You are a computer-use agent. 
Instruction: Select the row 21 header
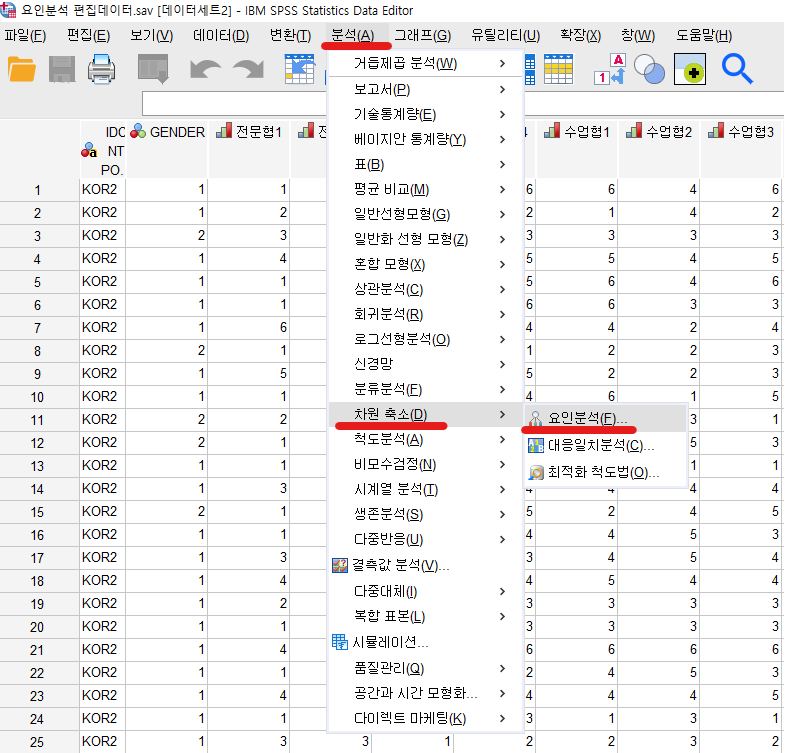38,649
